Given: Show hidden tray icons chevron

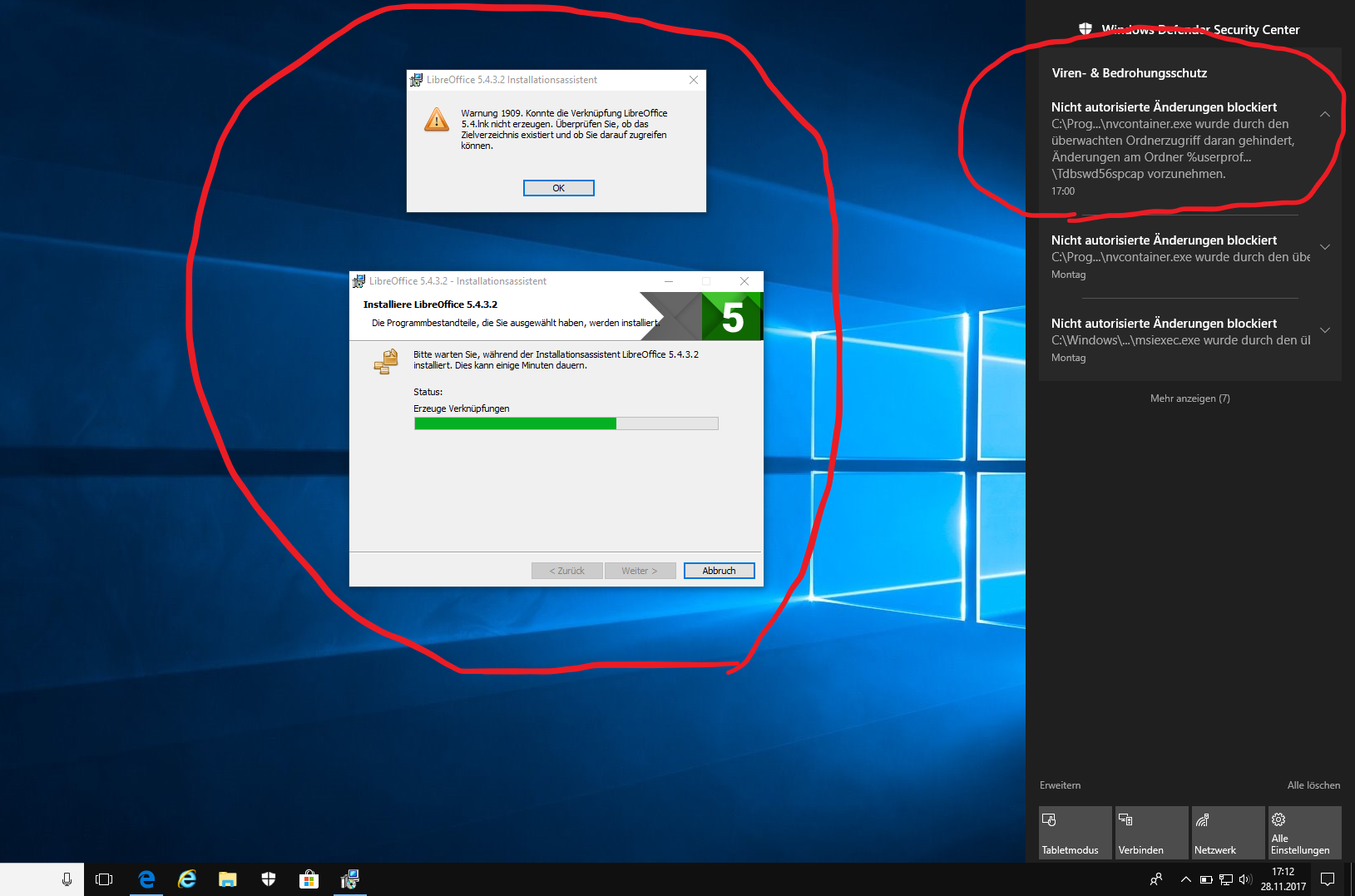Looking at the screenshot, I should (1185, 879).
